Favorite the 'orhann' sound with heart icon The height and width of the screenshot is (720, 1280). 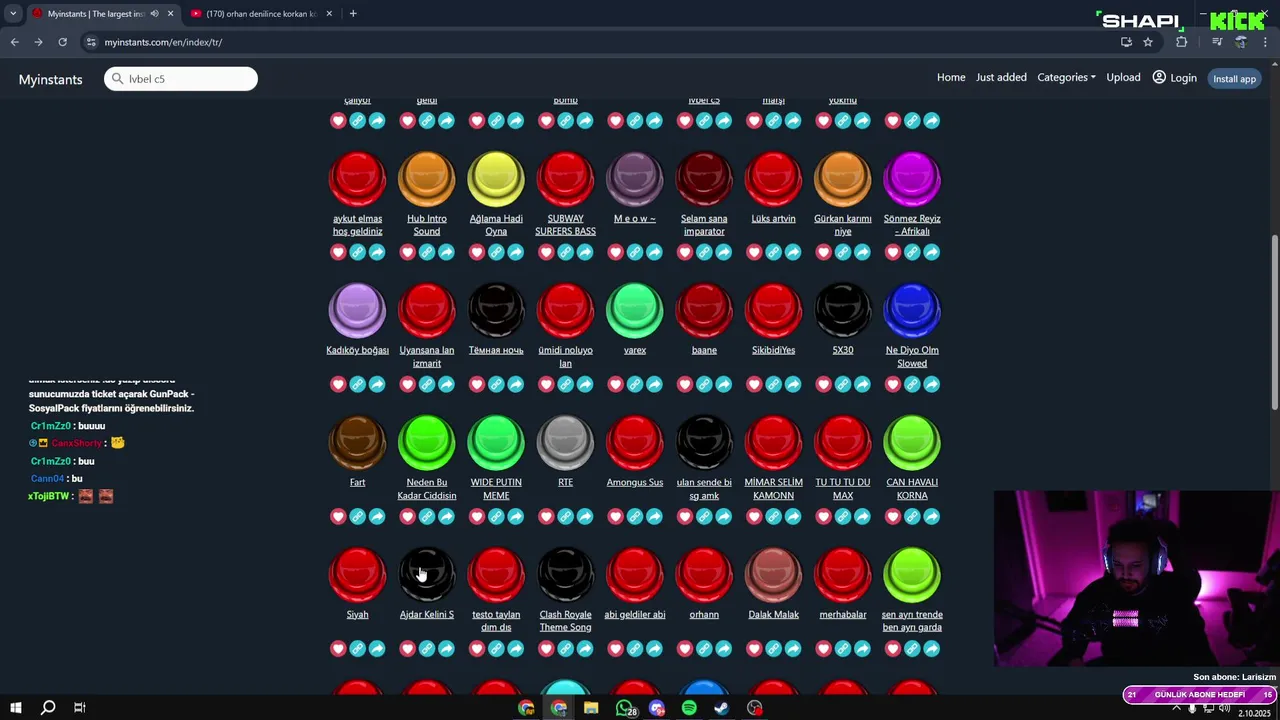tap(685, 648)
